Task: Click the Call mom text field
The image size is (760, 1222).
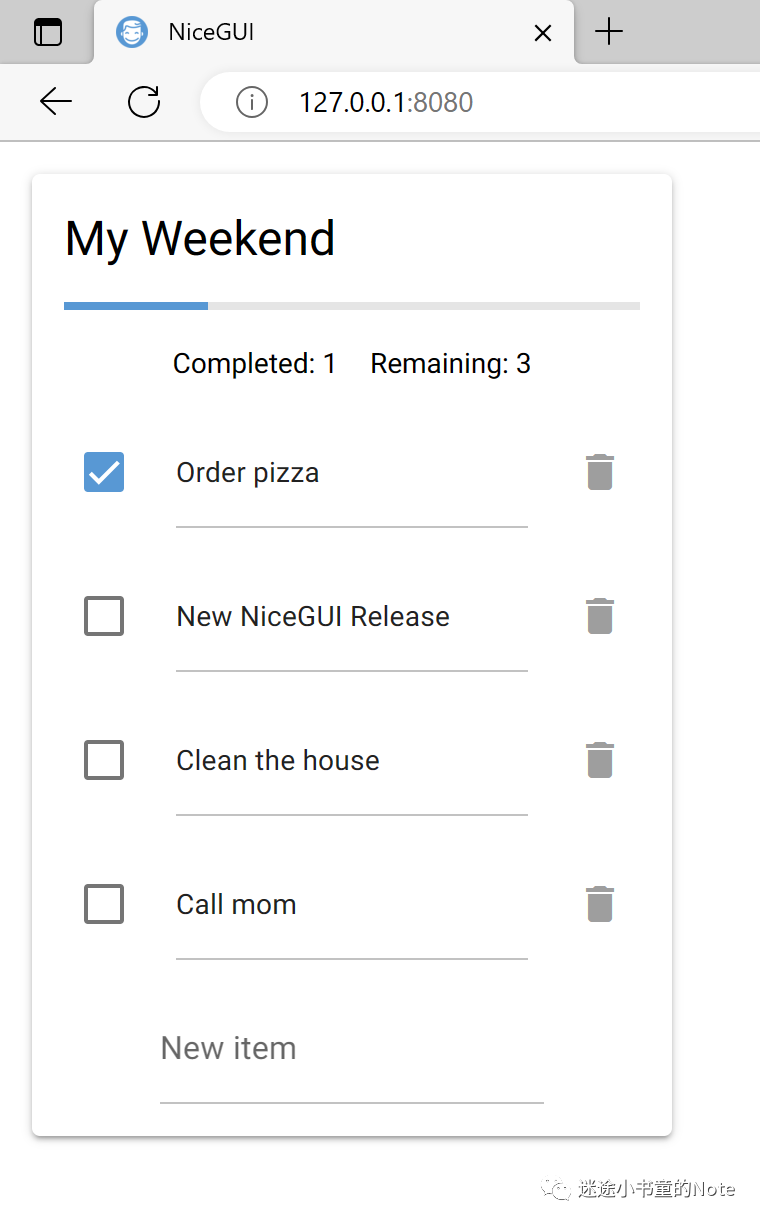Action: click(351, 905)
